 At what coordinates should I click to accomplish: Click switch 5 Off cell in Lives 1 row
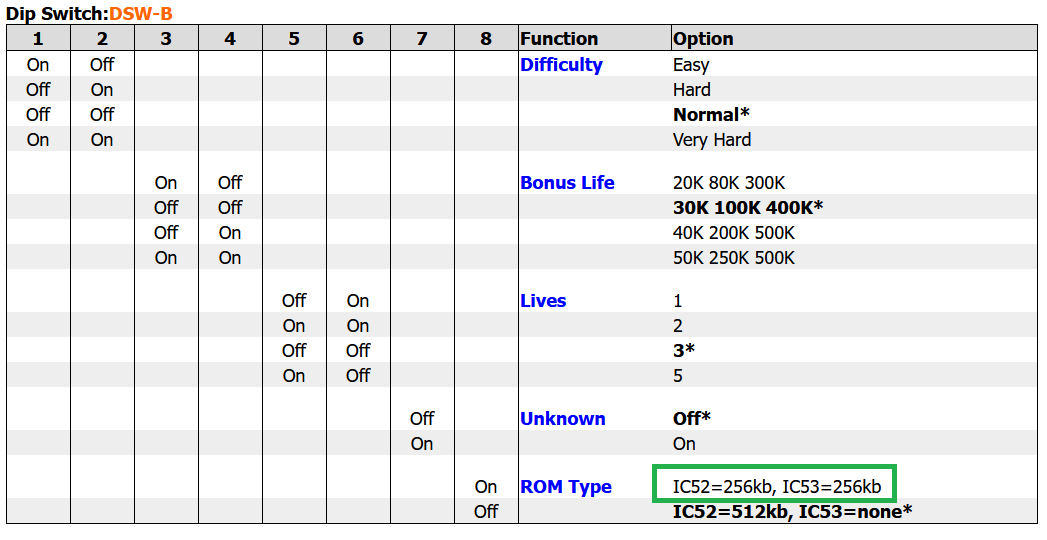coord(294,300)
